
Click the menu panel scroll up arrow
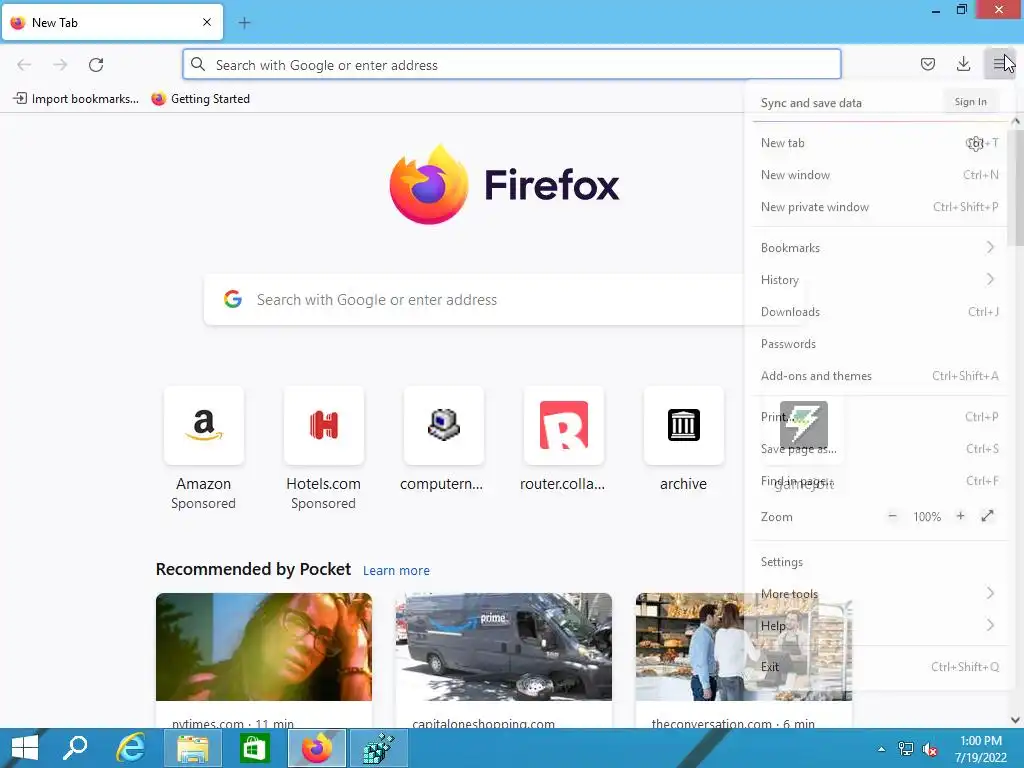[1016, 121]
